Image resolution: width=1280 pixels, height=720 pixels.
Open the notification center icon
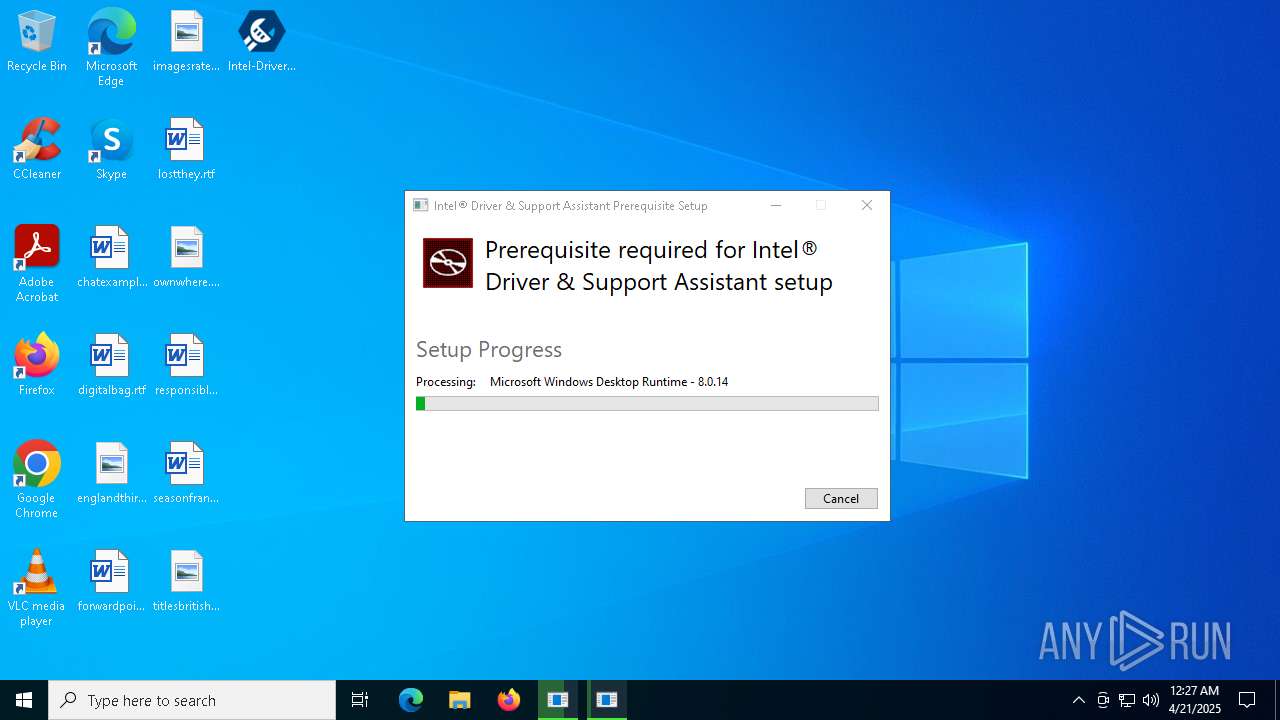(x=1247, y=700)
